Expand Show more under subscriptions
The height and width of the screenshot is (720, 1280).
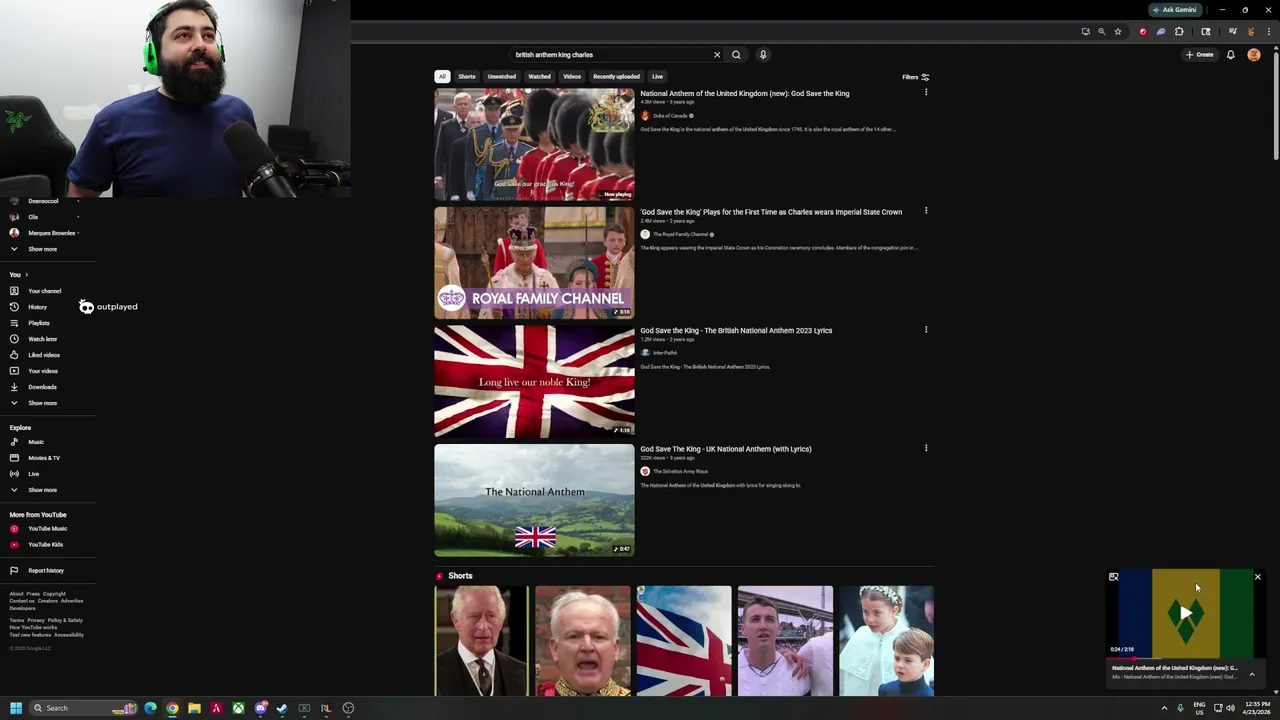tap(42, 249)
